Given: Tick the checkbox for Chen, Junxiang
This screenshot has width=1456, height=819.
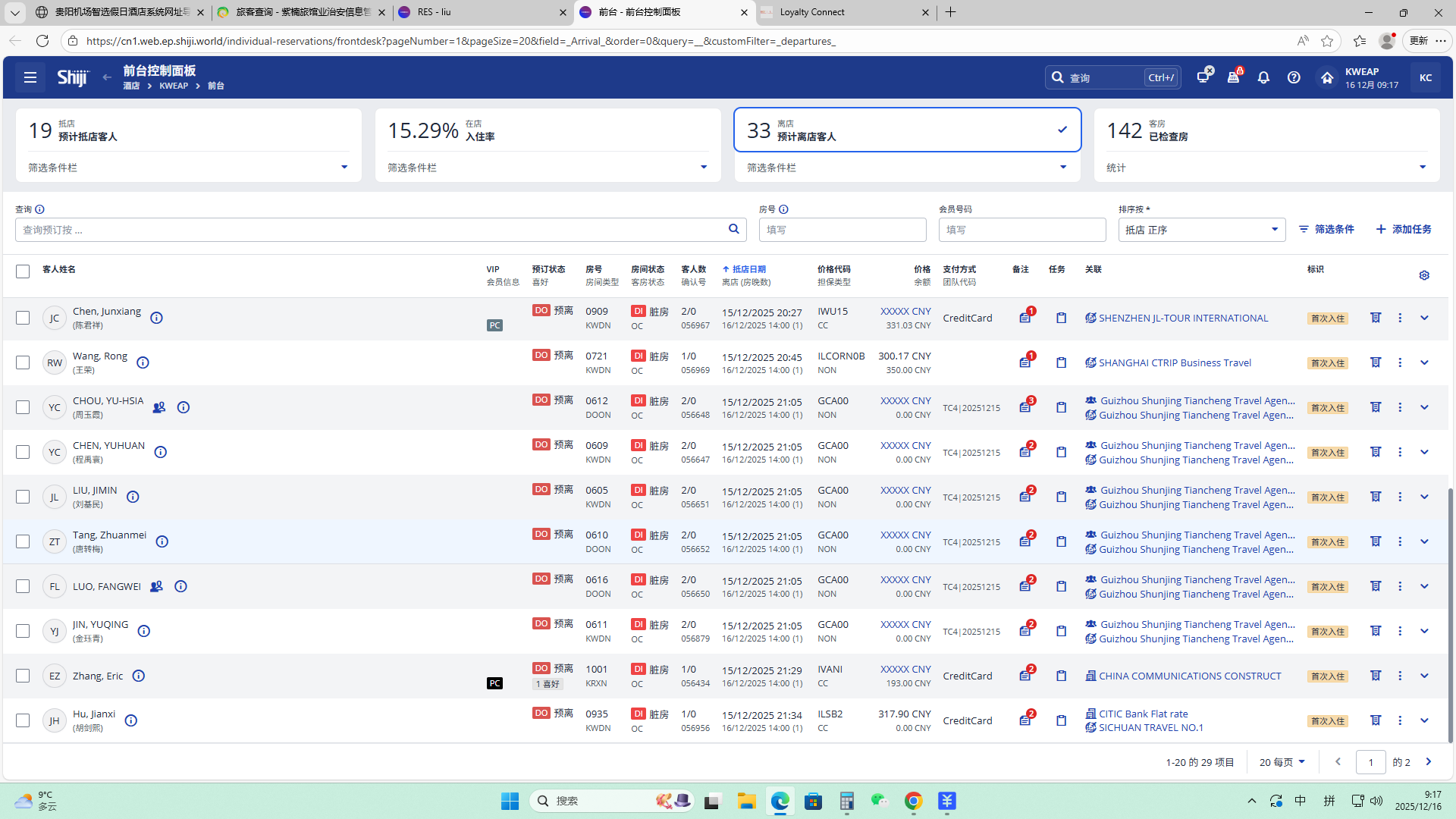Looking at the screenshot, I should coord(23,318).
